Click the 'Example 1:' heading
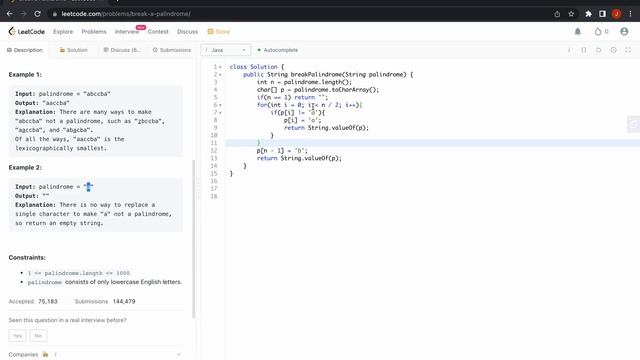The image size is (640, 360). pyautogui.click(x=25, y=74)
